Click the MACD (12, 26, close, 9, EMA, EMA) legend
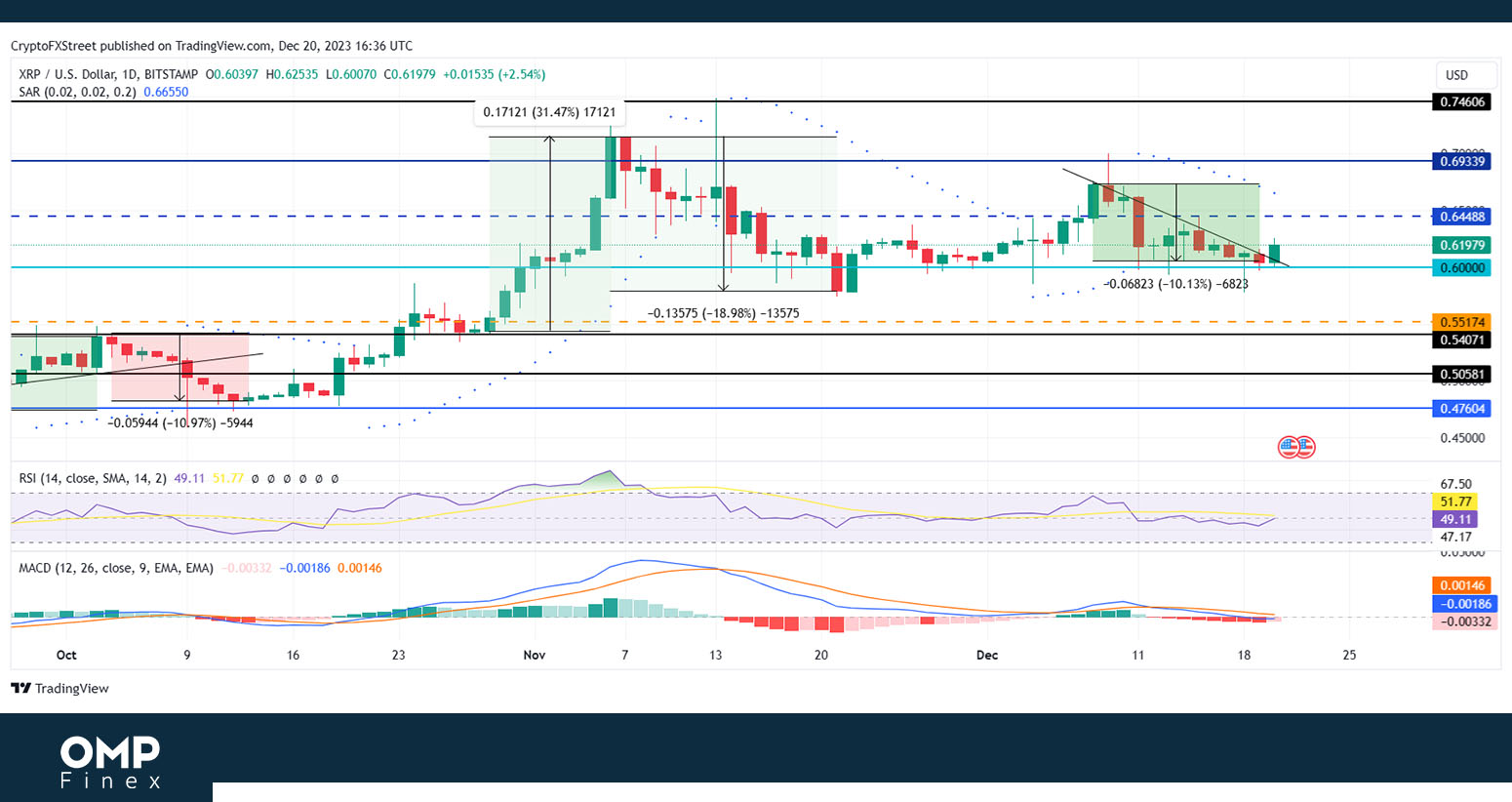This screenshot has width=1512, height=802. point(116,568)
